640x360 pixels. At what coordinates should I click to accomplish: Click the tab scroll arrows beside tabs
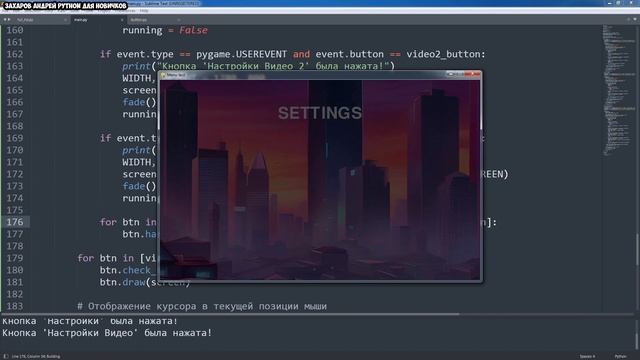[x=7, y=19]
